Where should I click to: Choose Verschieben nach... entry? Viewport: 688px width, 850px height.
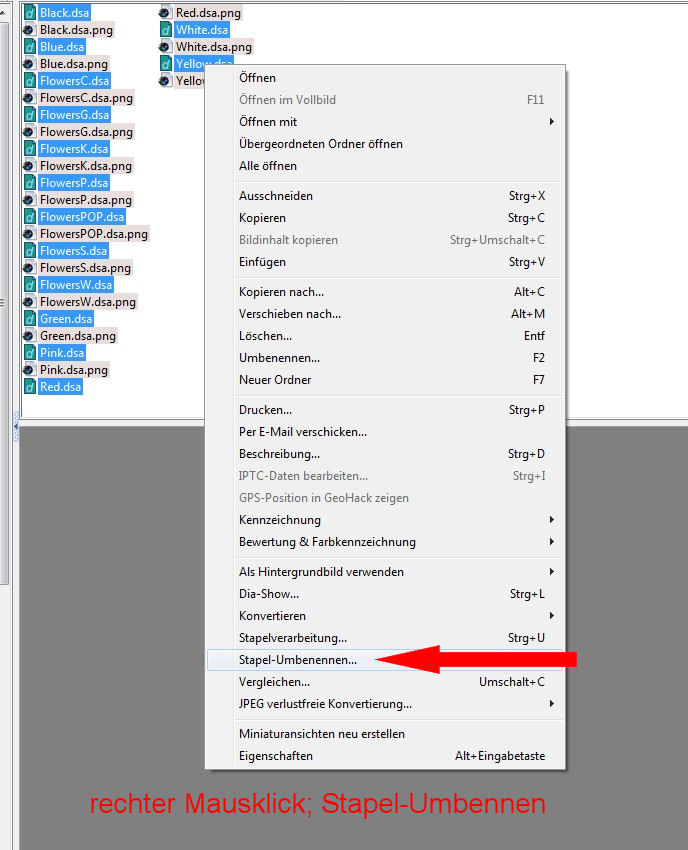(385, 314)
